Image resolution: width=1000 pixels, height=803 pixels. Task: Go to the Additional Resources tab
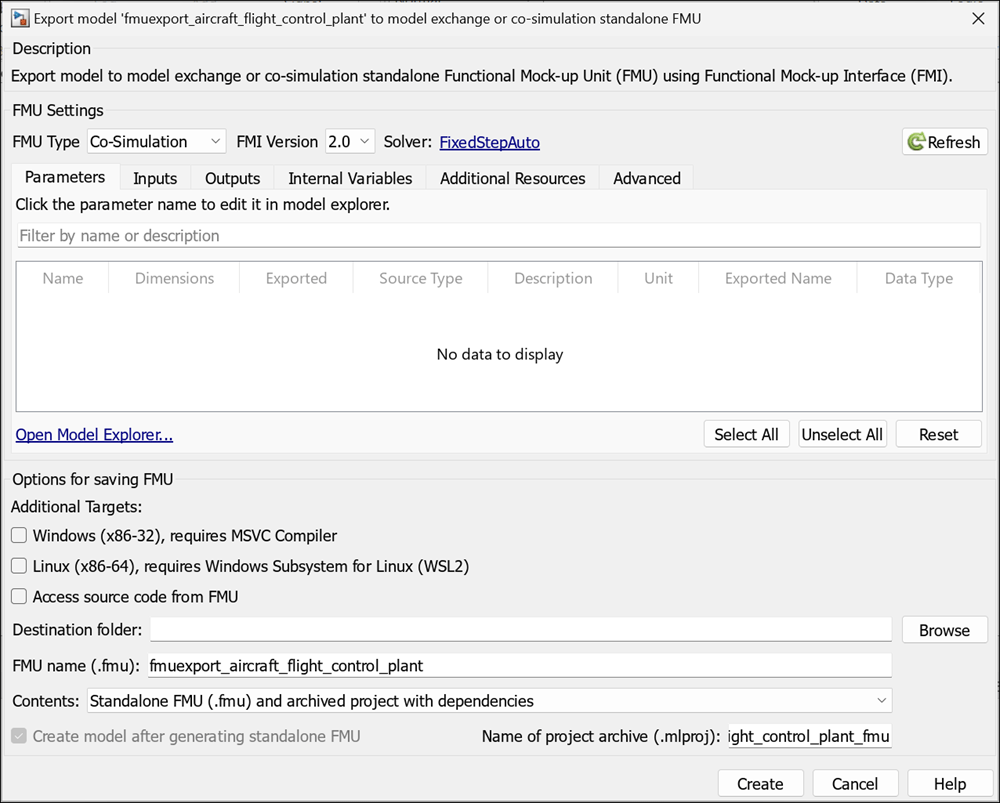[512, 178]
